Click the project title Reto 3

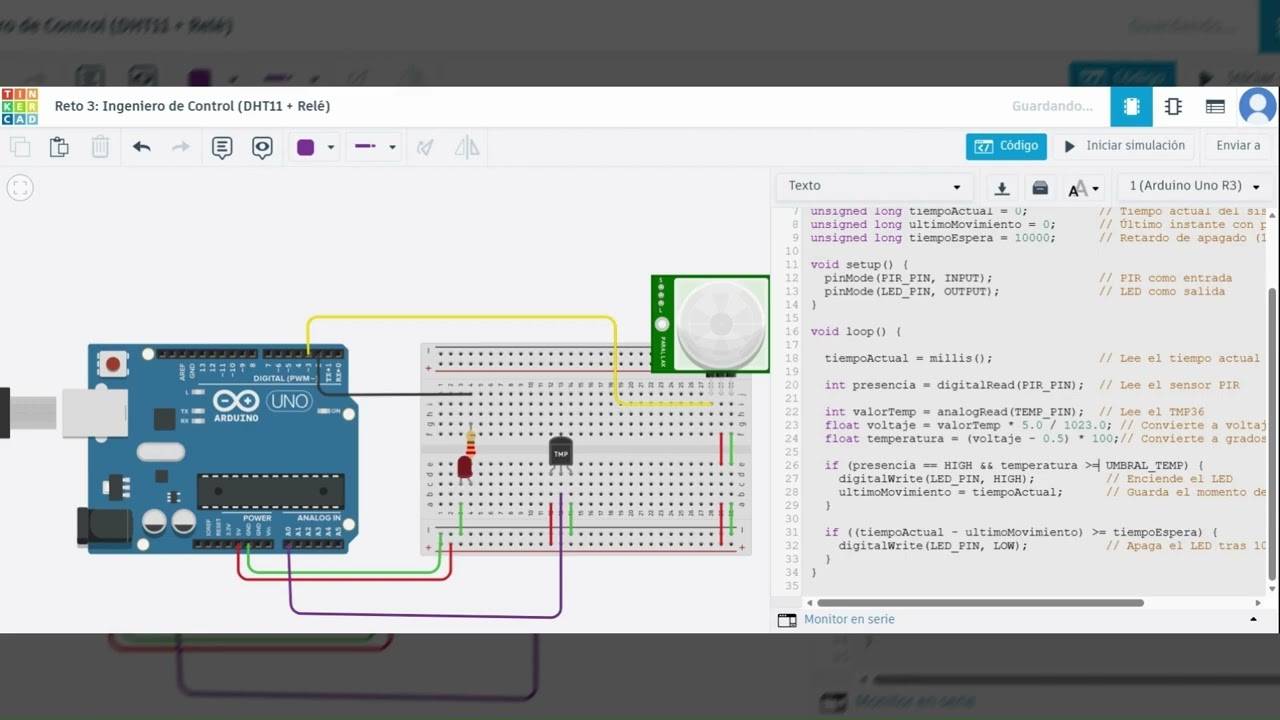coord(192,106)
